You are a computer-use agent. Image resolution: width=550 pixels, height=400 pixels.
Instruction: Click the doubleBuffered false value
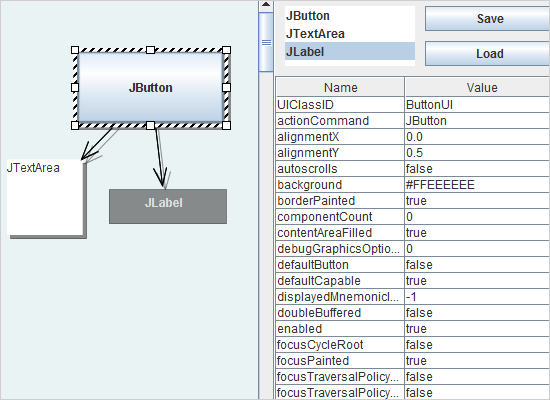[x=477, y=313]
